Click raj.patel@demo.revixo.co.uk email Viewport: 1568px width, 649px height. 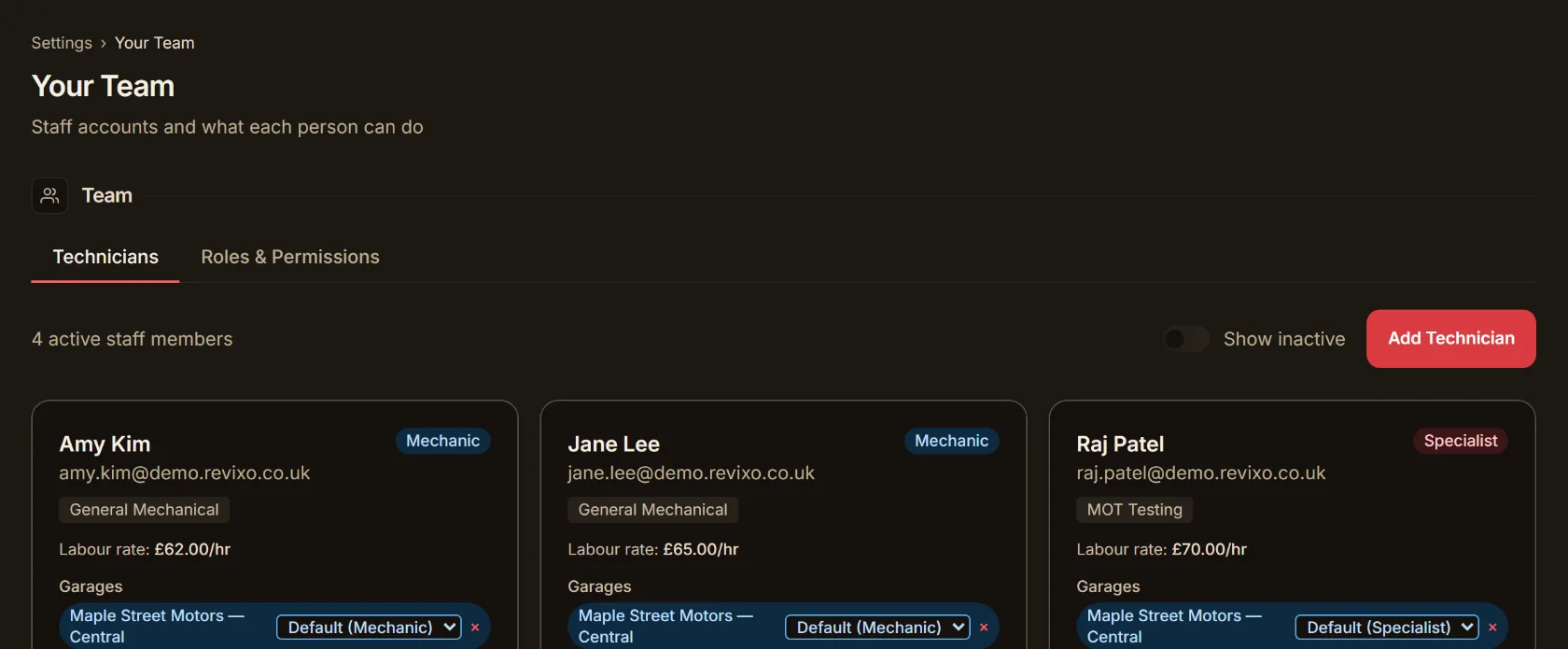coord(1201,473)
